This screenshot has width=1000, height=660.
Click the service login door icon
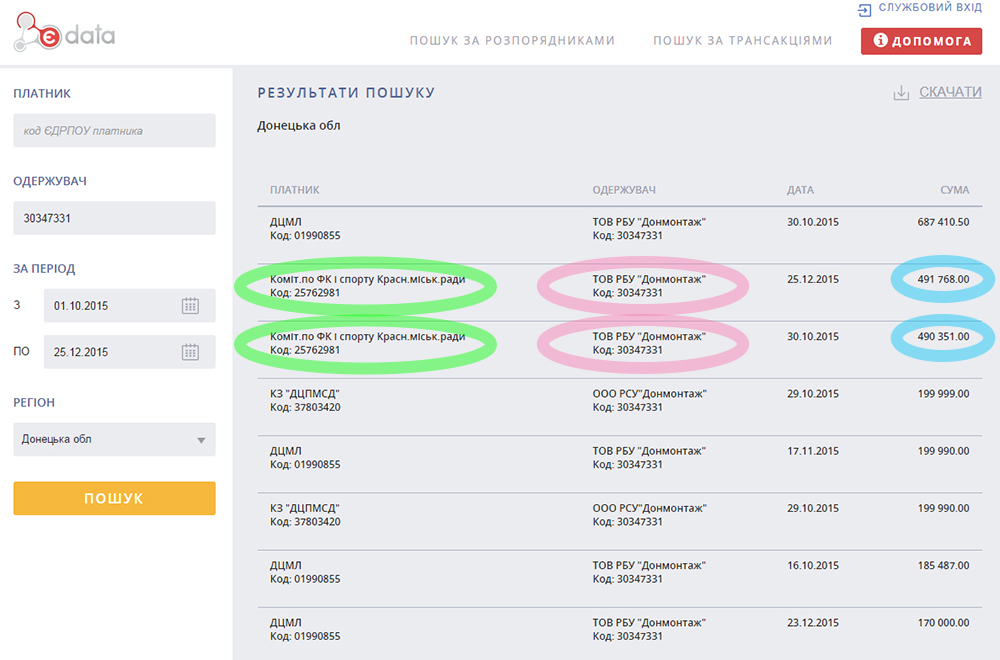click(864, 9)
